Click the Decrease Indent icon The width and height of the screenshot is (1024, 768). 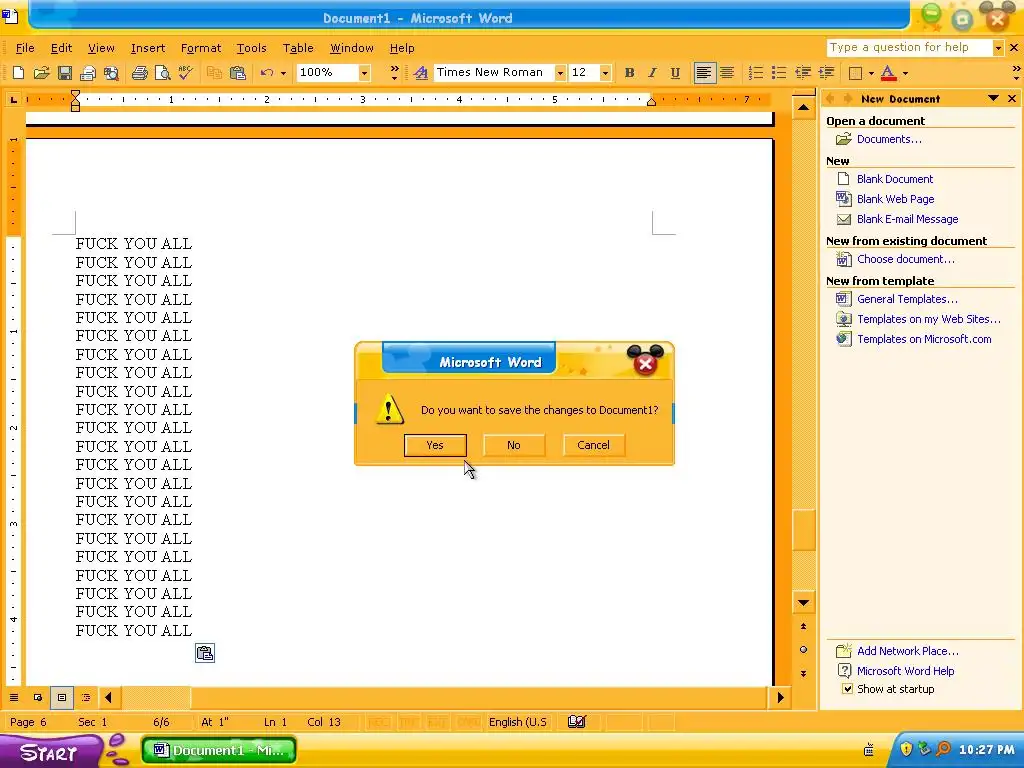tap(803, 72)
